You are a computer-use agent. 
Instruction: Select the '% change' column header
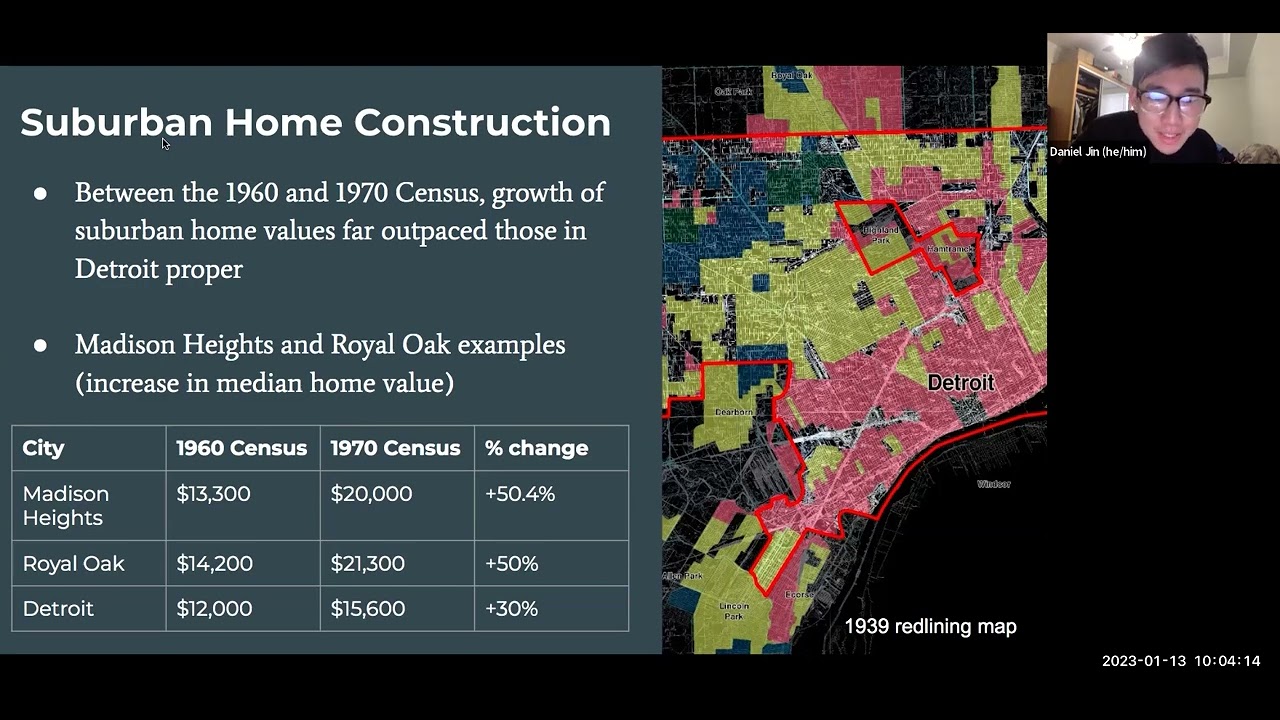[x=552, y=448]
